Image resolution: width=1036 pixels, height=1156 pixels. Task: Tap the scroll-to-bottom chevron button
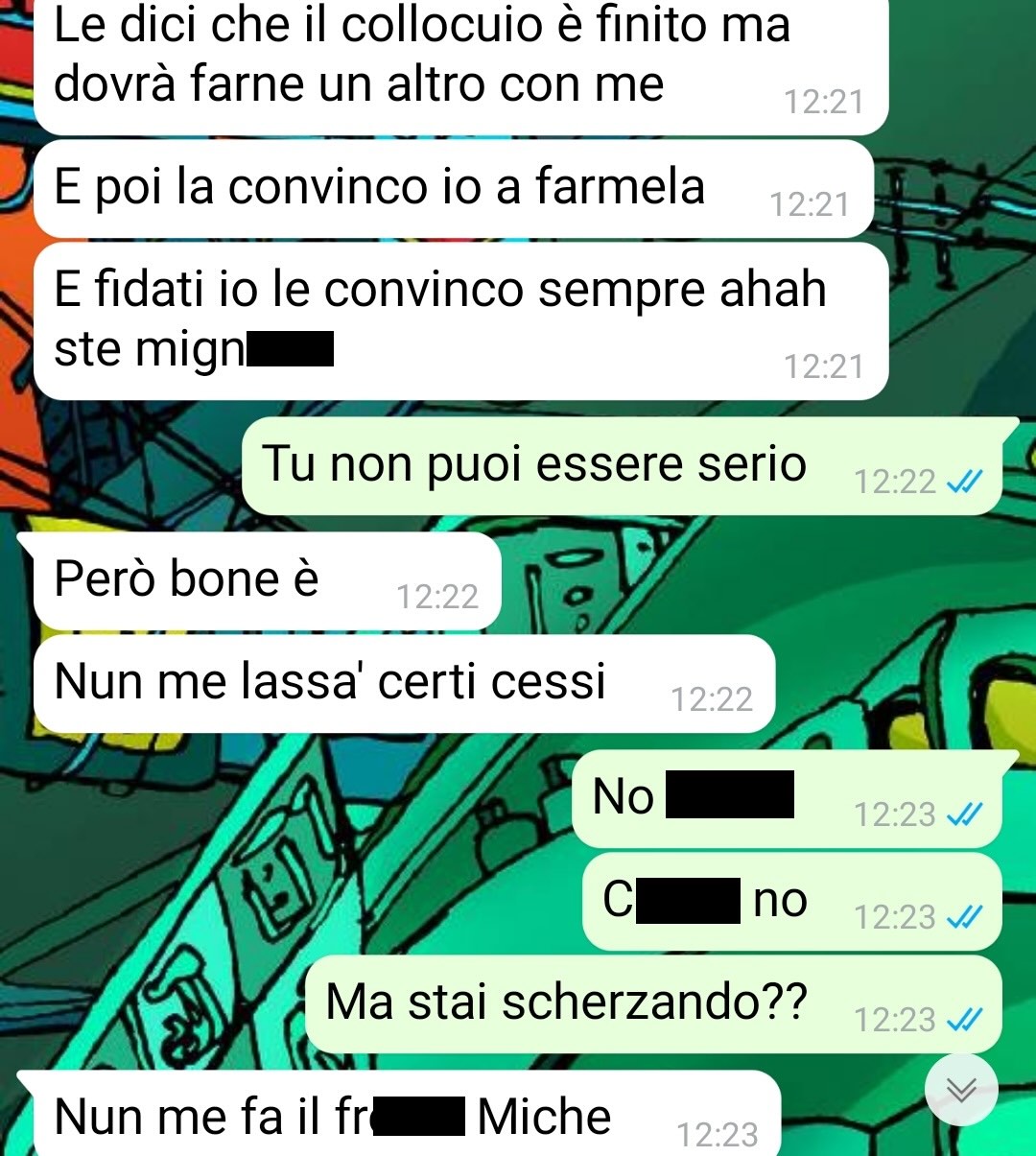click(x=961, y=1090)
